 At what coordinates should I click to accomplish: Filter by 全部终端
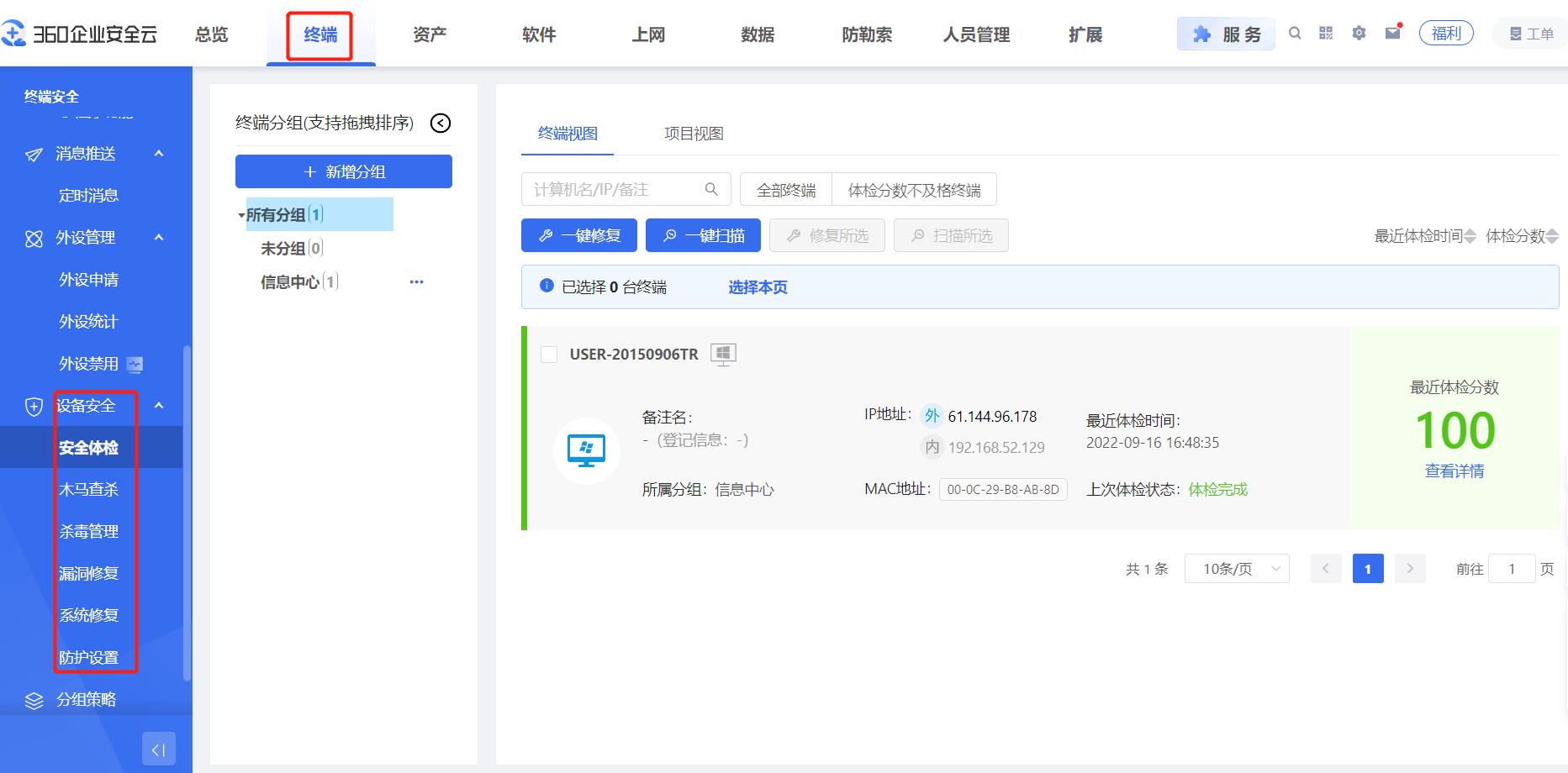786,190
